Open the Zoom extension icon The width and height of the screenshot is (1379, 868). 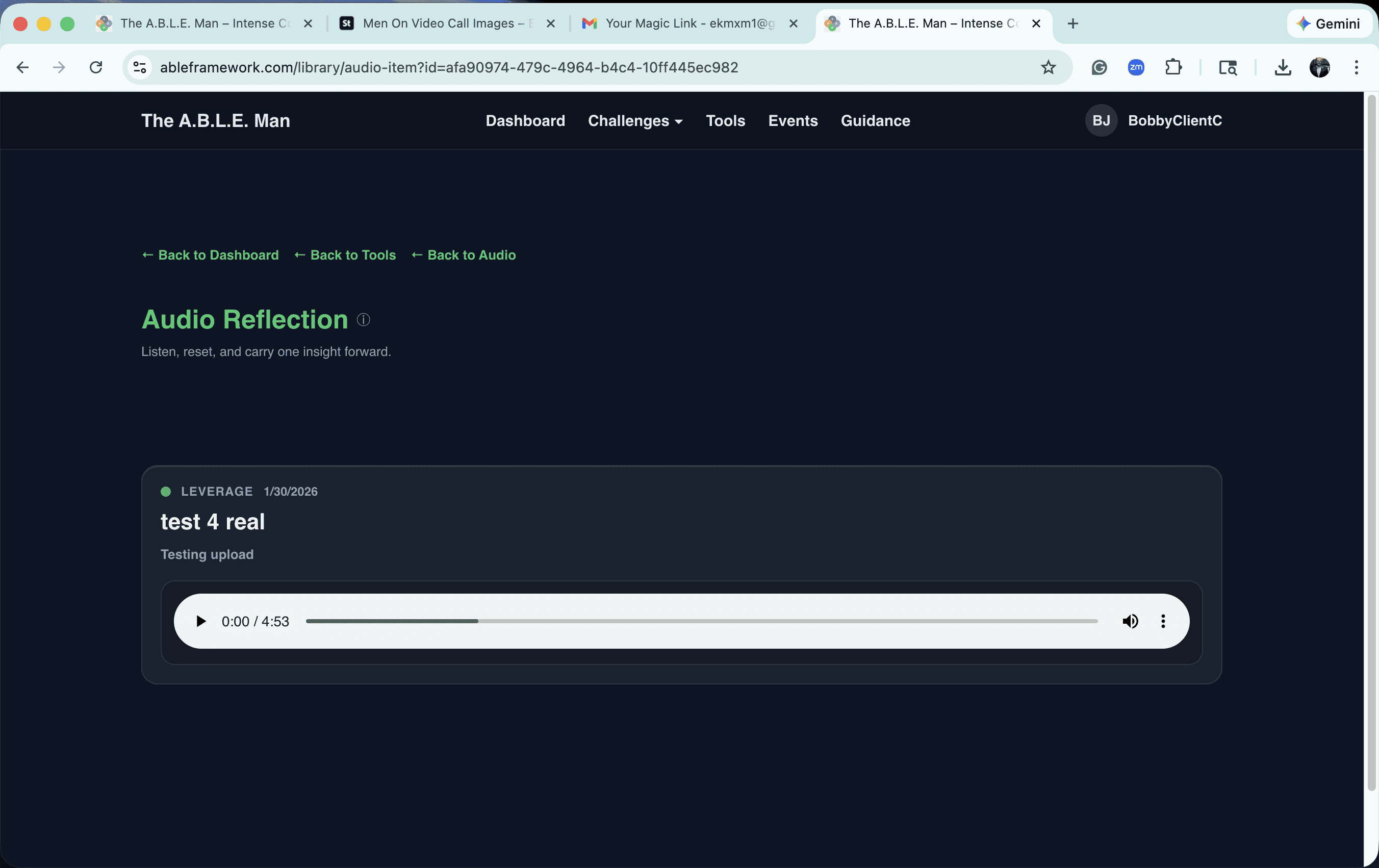coord(1136,67)
